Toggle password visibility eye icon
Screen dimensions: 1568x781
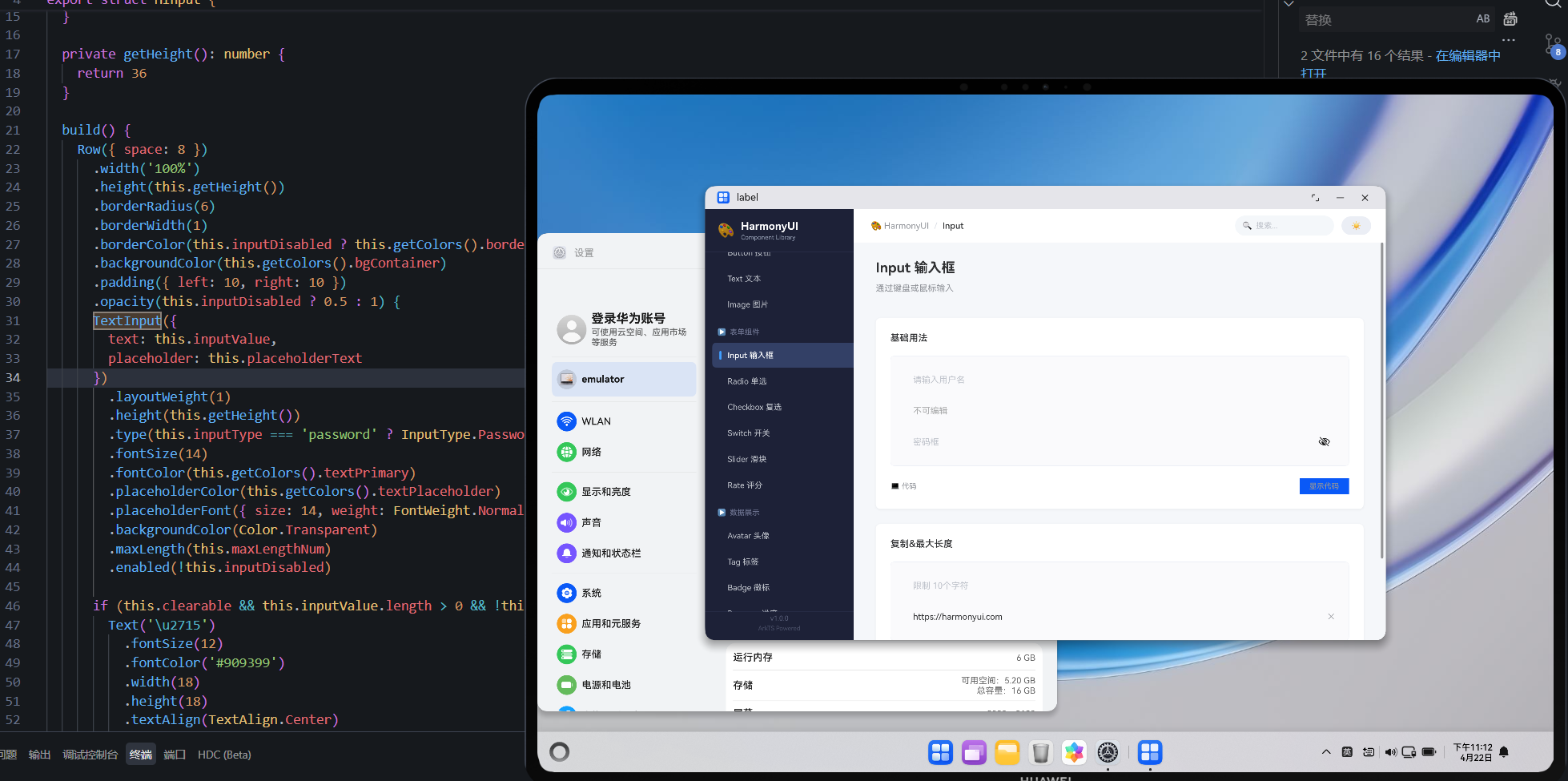pyautogui.click(x=1324, y=441)
